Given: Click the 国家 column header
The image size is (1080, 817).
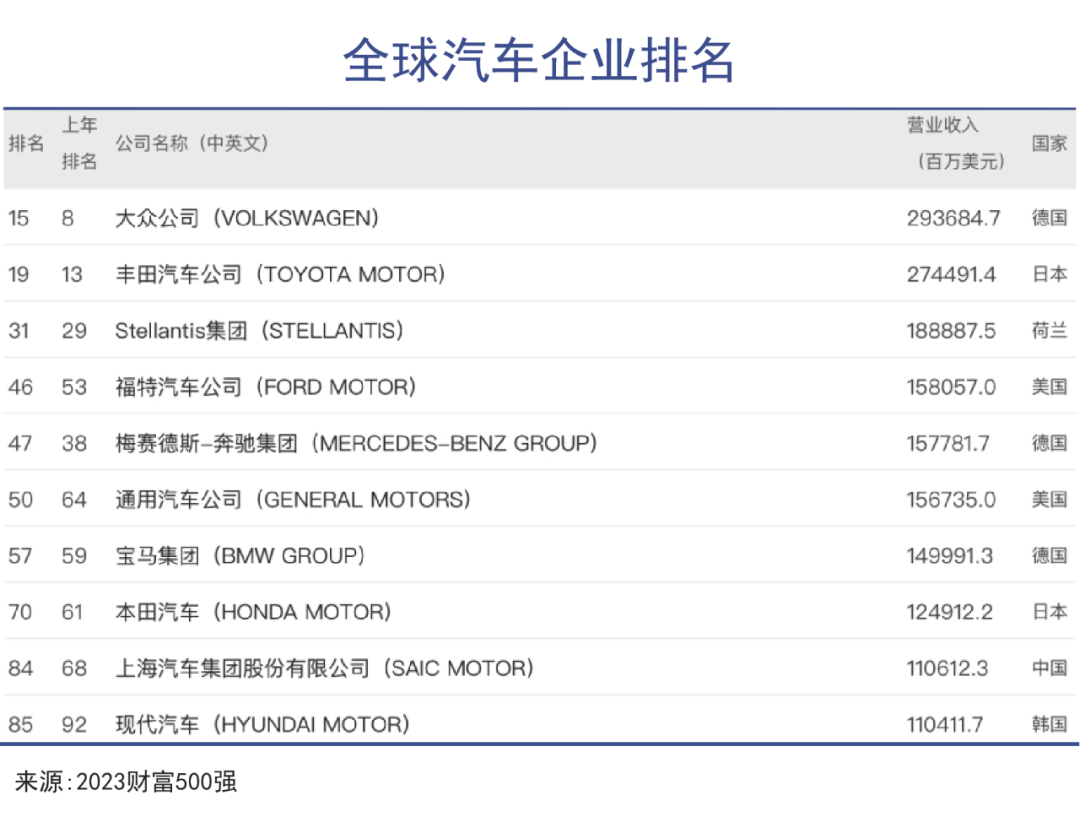Looking at the screenshot, I should 1049,144.
